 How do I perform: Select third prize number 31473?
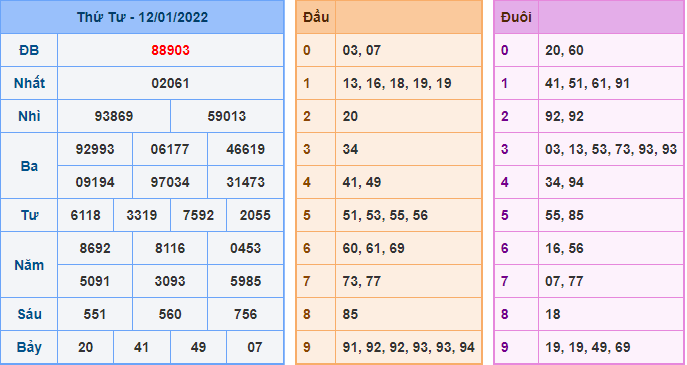(x=245, y=182)
